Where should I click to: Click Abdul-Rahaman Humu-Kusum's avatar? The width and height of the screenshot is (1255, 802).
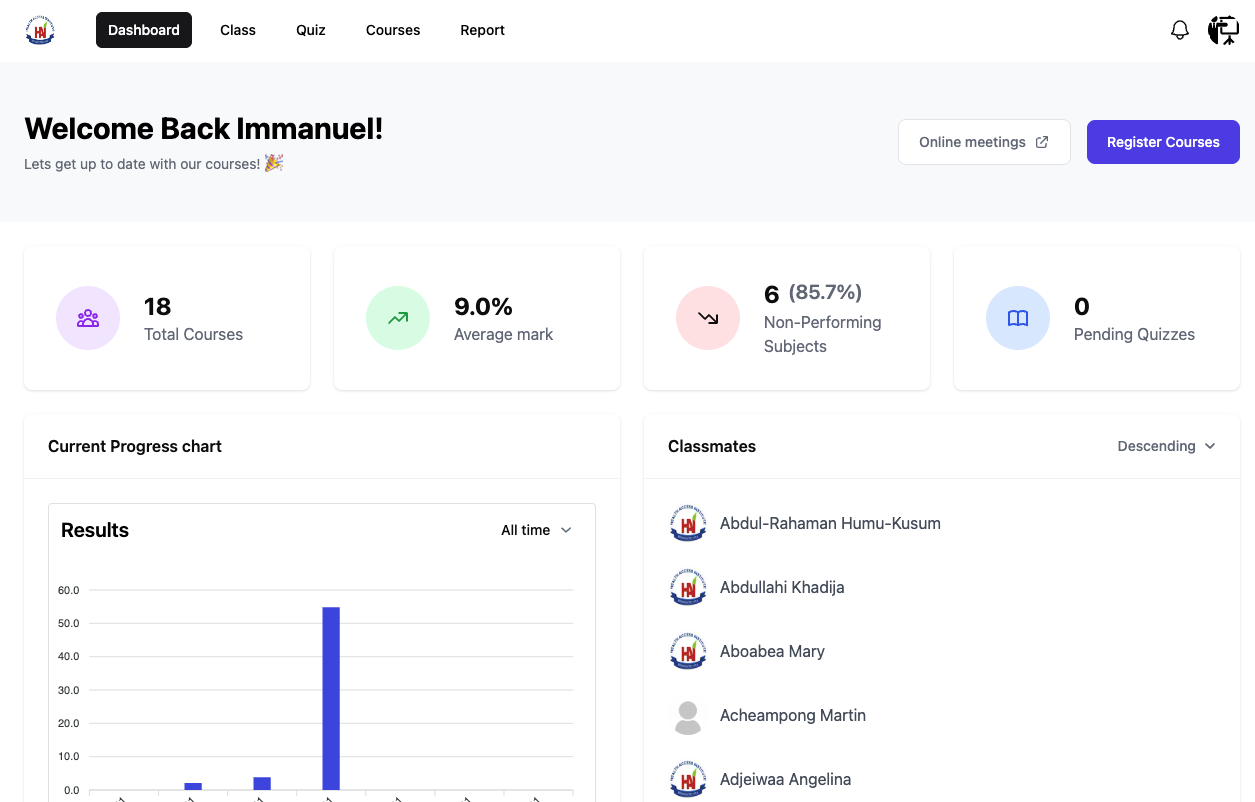pos(688,524)
